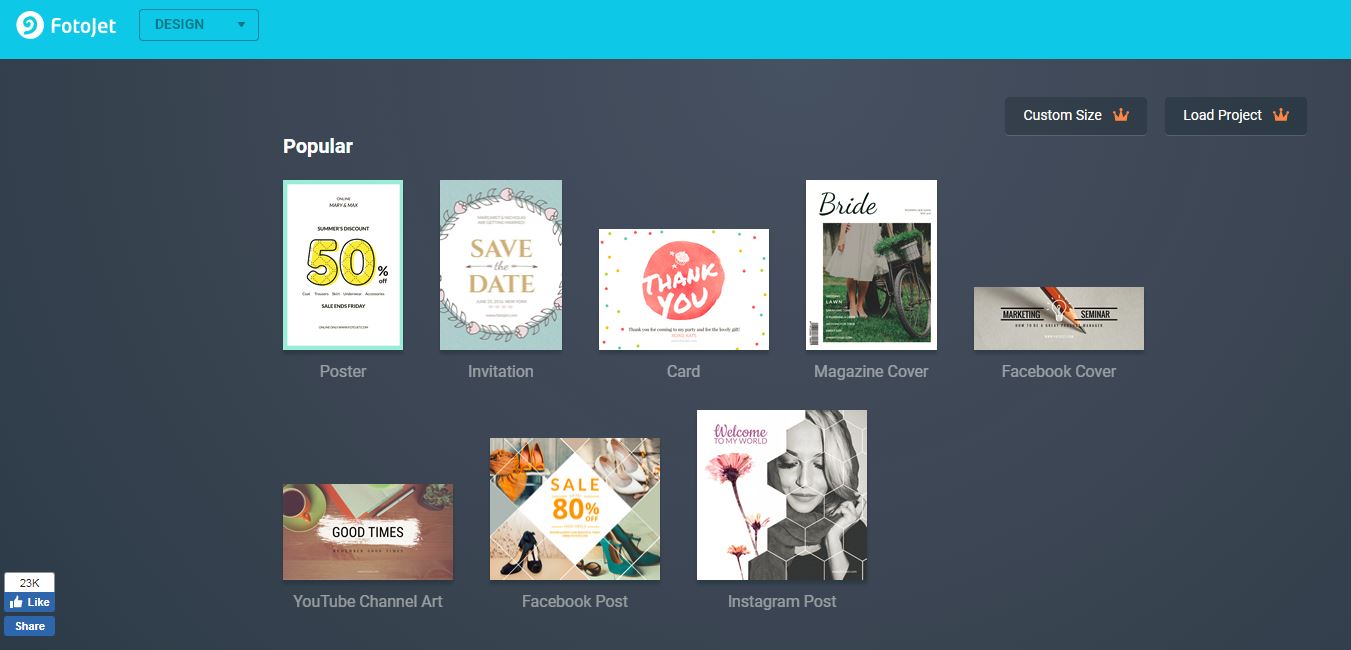The width and height of the screenshot is (1351, 650).
Task: Click the Facebook Share button
Action: tap(30, 626)
